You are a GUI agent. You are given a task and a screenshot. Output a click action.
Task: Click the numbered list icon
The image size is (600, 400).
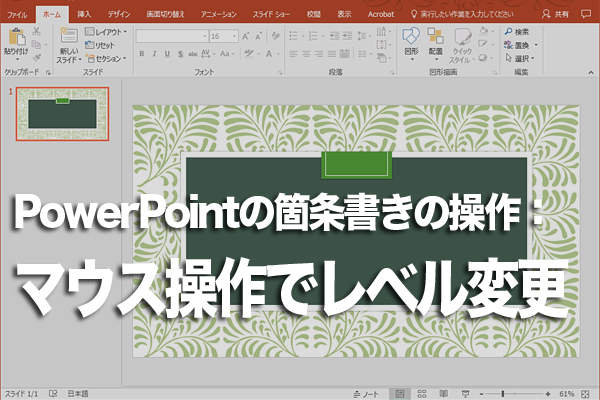coord(313,36)
